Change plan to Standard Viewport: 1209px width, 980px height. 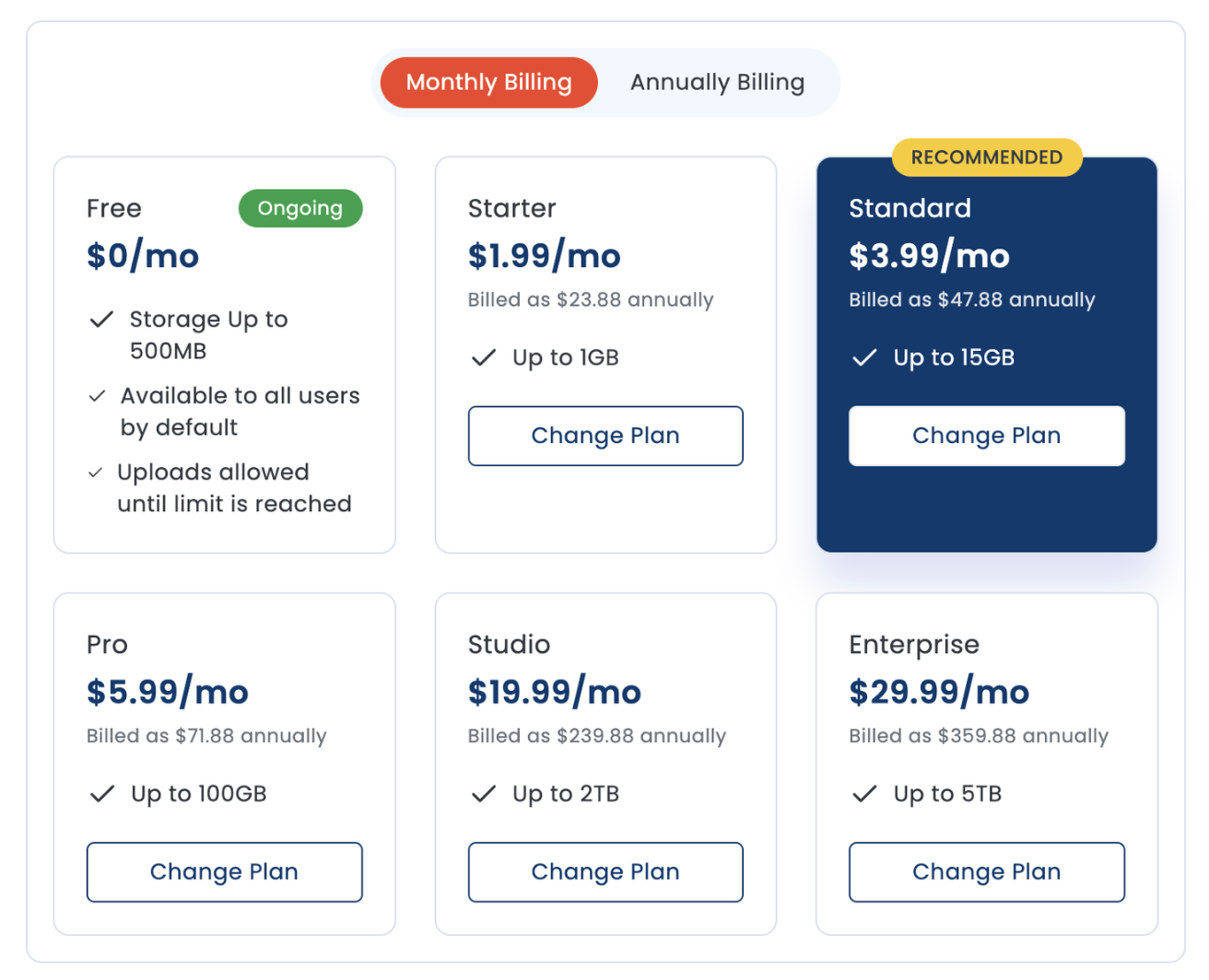986,436
